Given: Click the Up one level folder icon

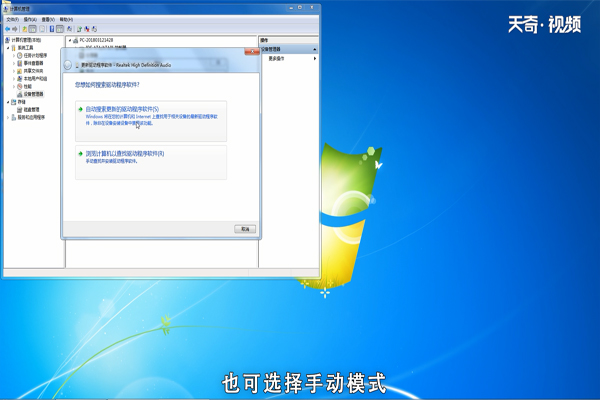Looking at the screenshot, I should (24, 29).
